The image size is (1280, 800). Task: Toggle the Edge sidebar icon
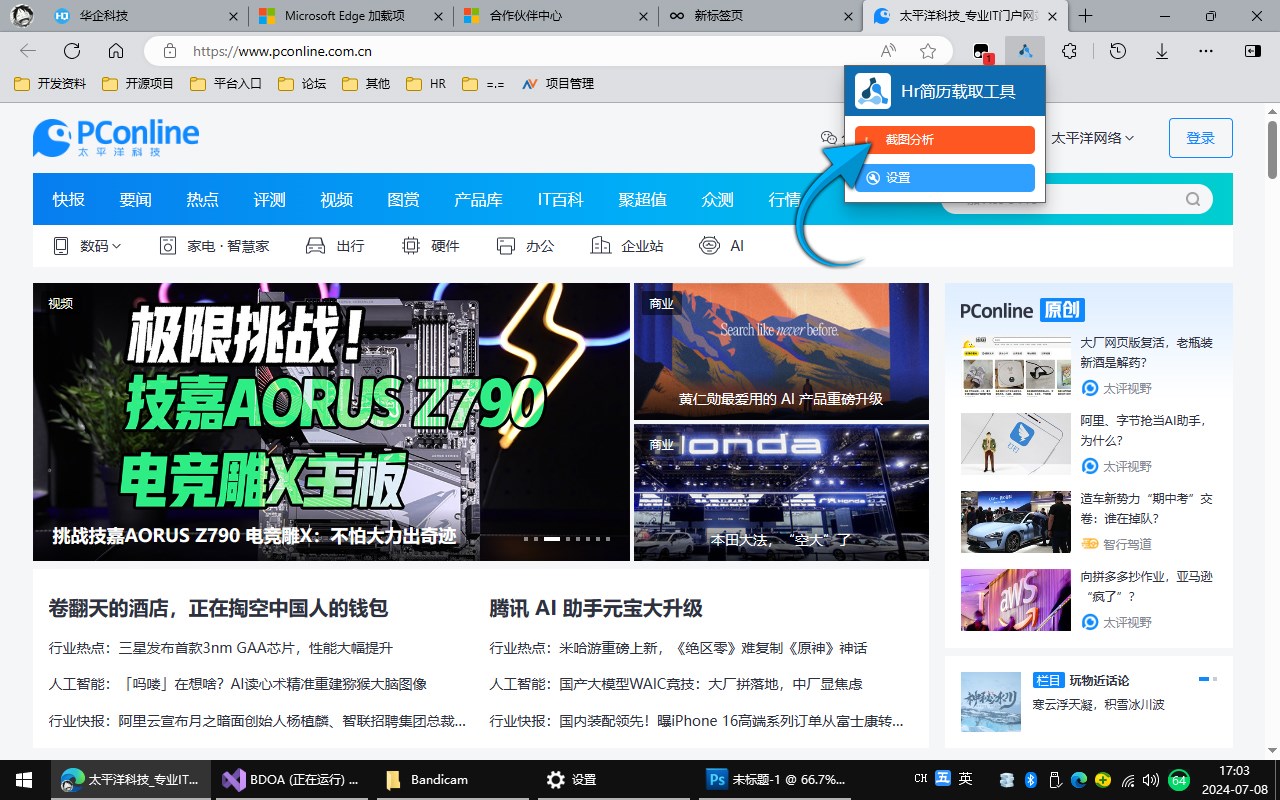(x=1252, y=51)
